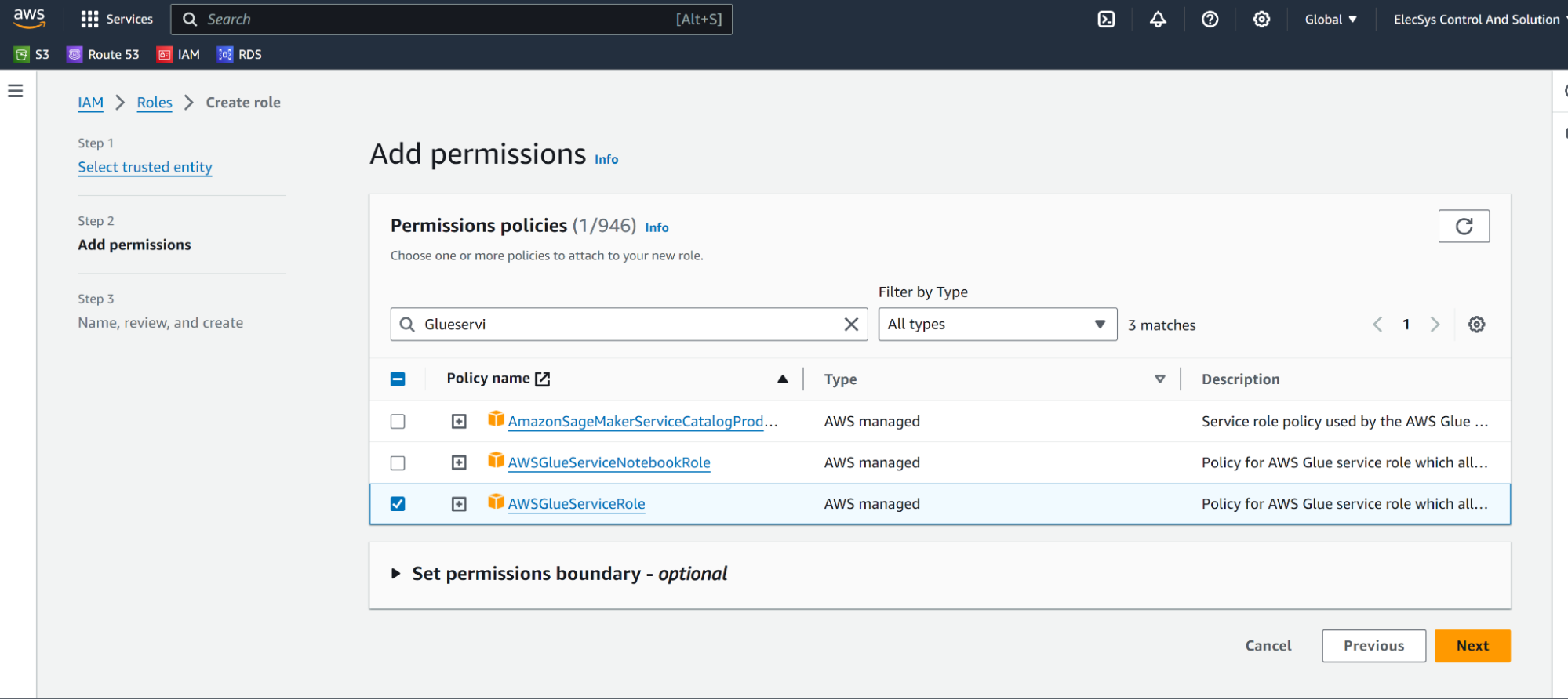Expand the AmazonSageMakerServiceCatalogProd policy details
Image resolution: width=1568 pixels, height=700 pixels.
pyautogui.click(x=459, y=422)
